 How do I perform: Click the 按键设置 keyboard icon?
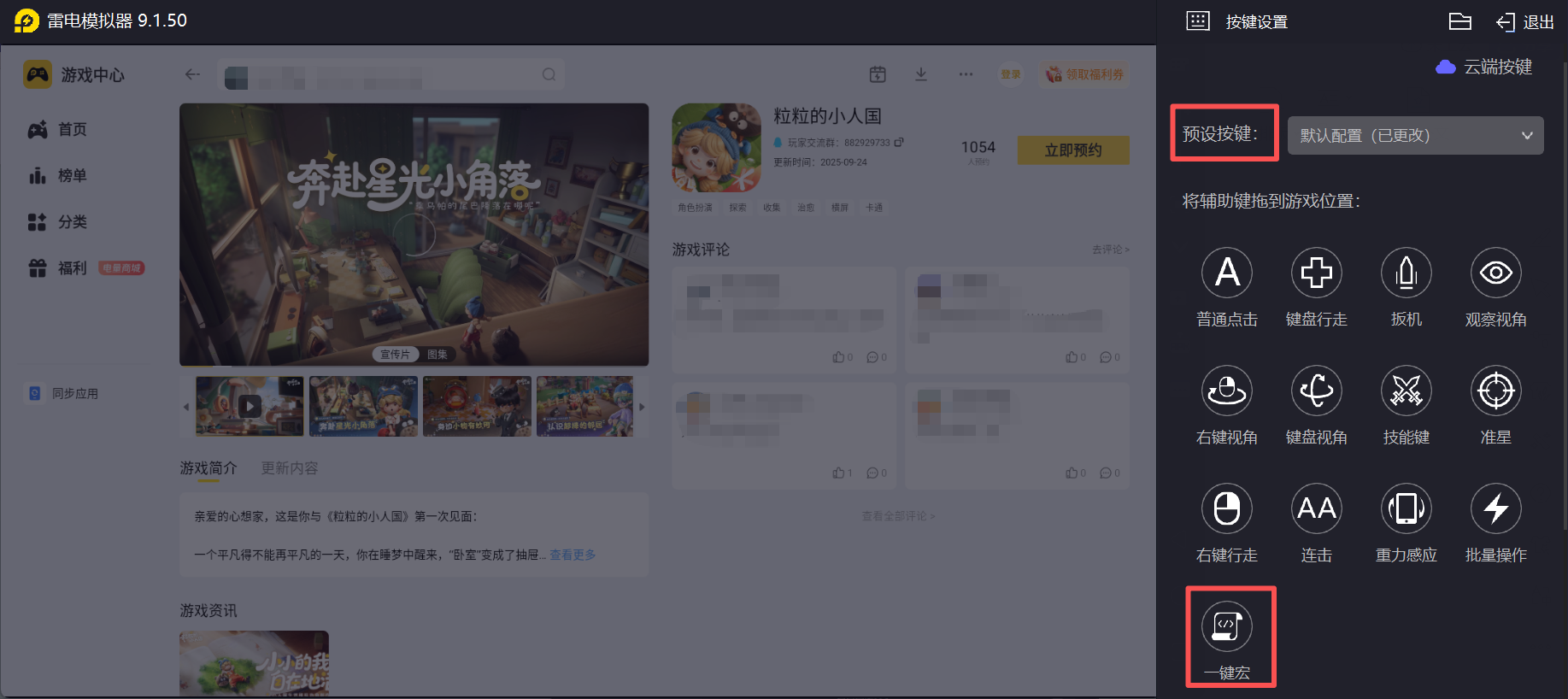1198,21
